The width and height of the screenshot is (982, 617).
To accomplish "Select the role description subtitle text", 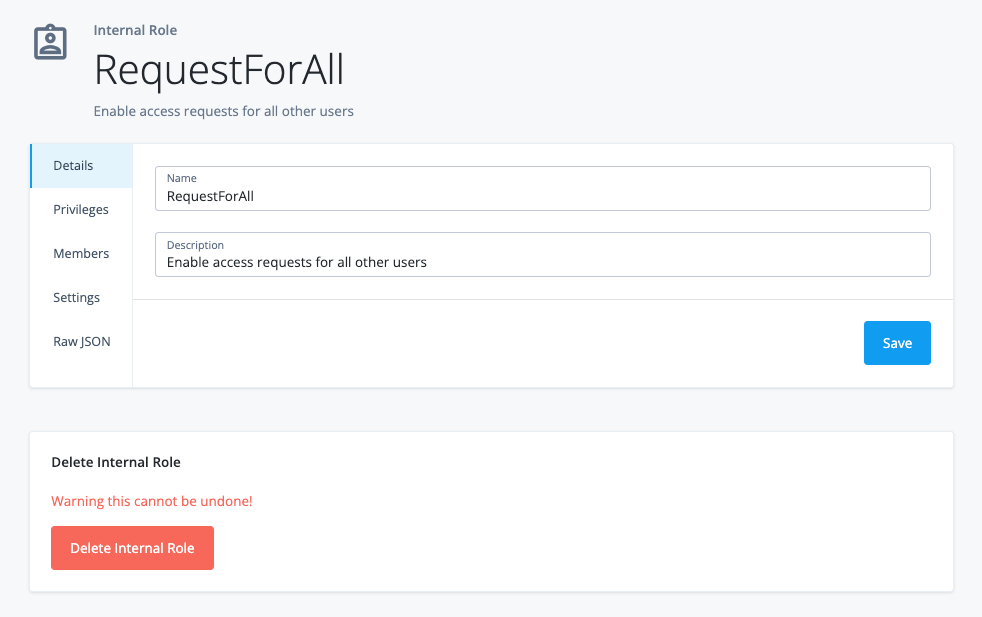I will point(223,111).
